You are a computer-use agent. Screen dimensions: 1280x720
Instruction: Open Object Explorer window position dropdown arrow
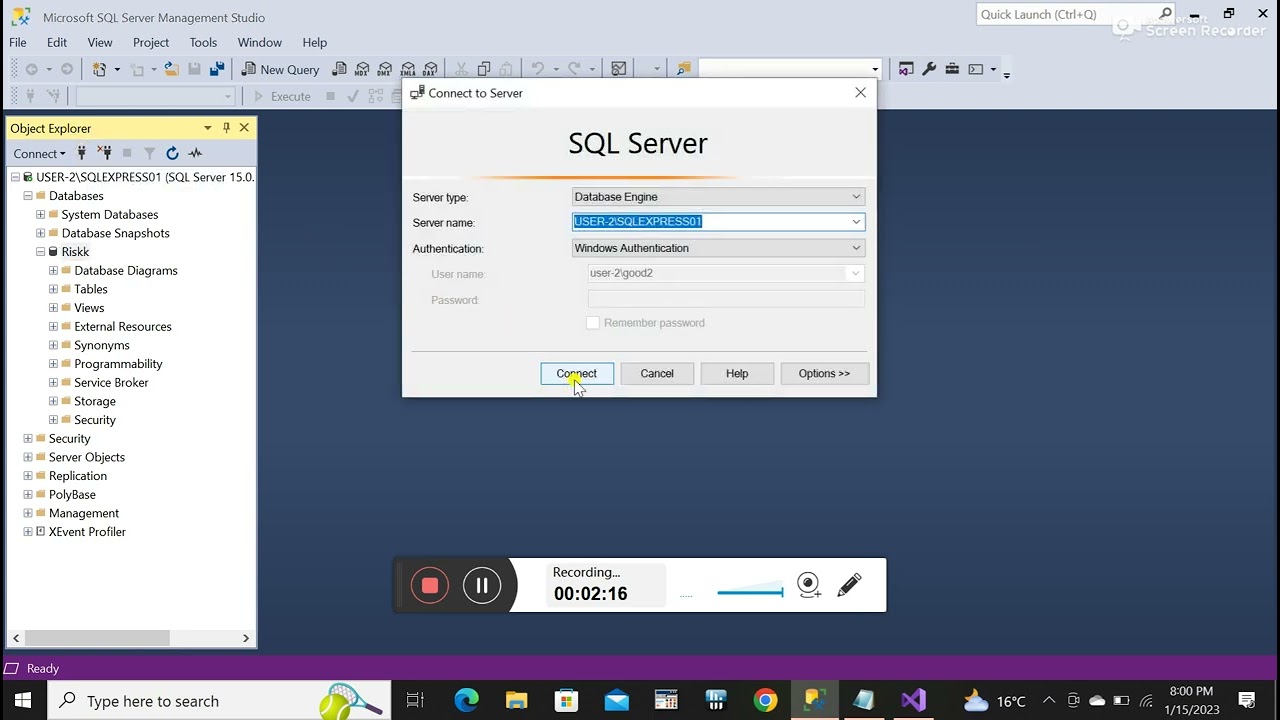(x=207, y=128)
